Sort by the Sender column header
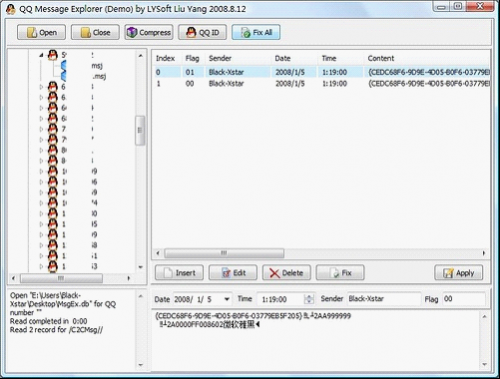 click(x=220, y=58)
